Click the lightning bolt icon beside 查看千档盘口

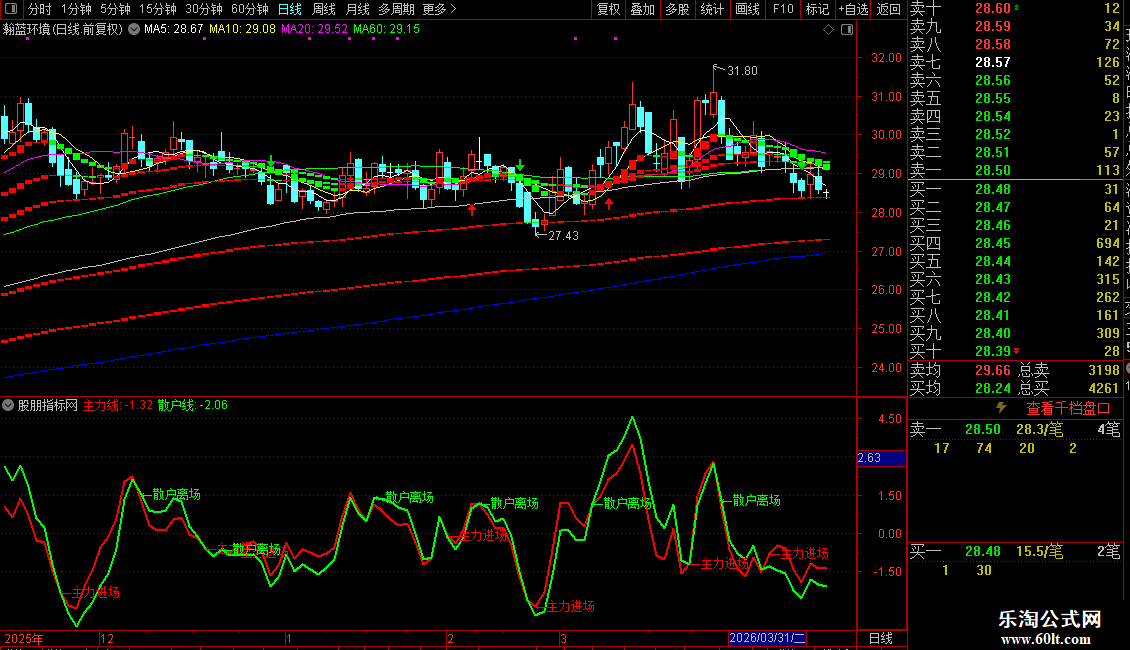1001,408
